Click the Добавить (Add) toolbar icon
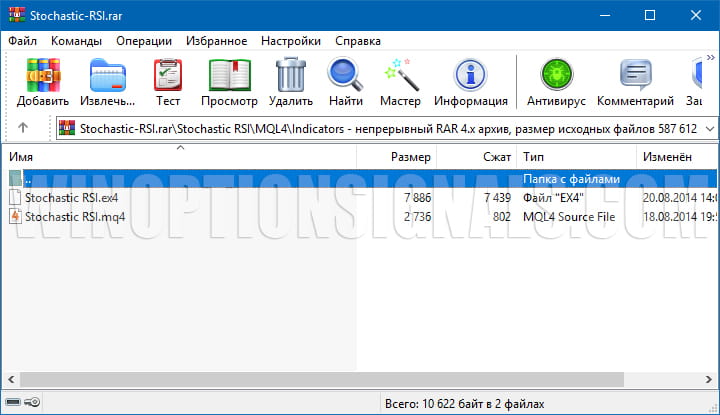This screenshot has width=720, height=415. pyautogui.click(x=43, y=82)
